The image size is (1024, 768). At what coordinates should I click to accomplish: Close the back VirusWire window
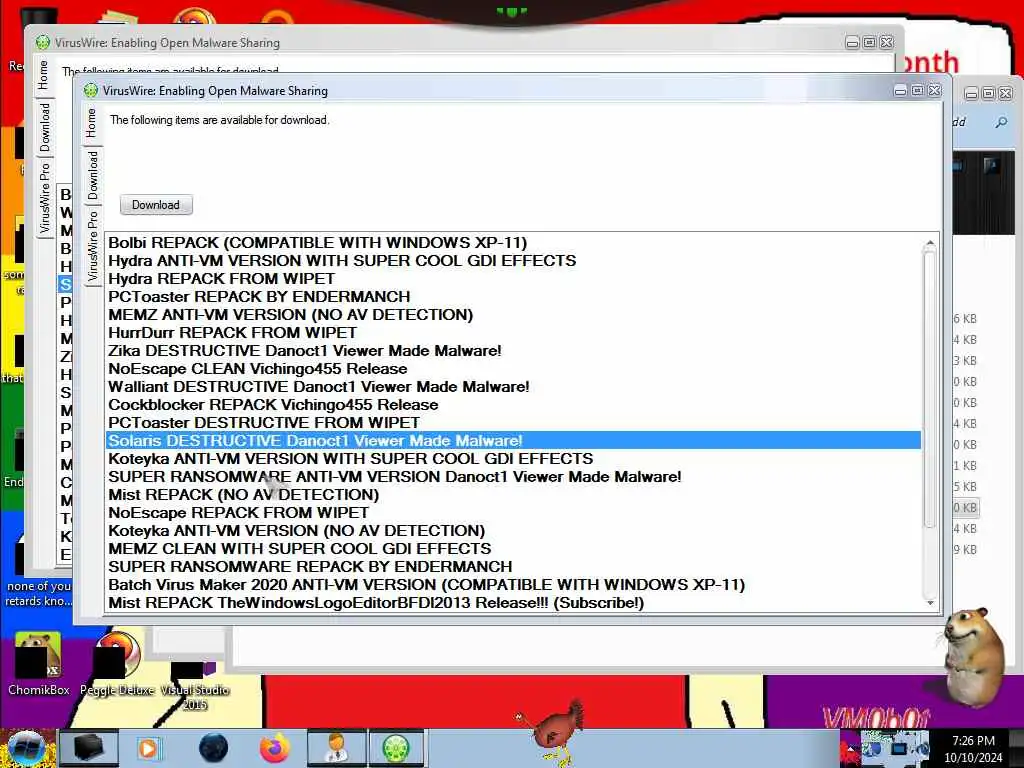(887, 42)
